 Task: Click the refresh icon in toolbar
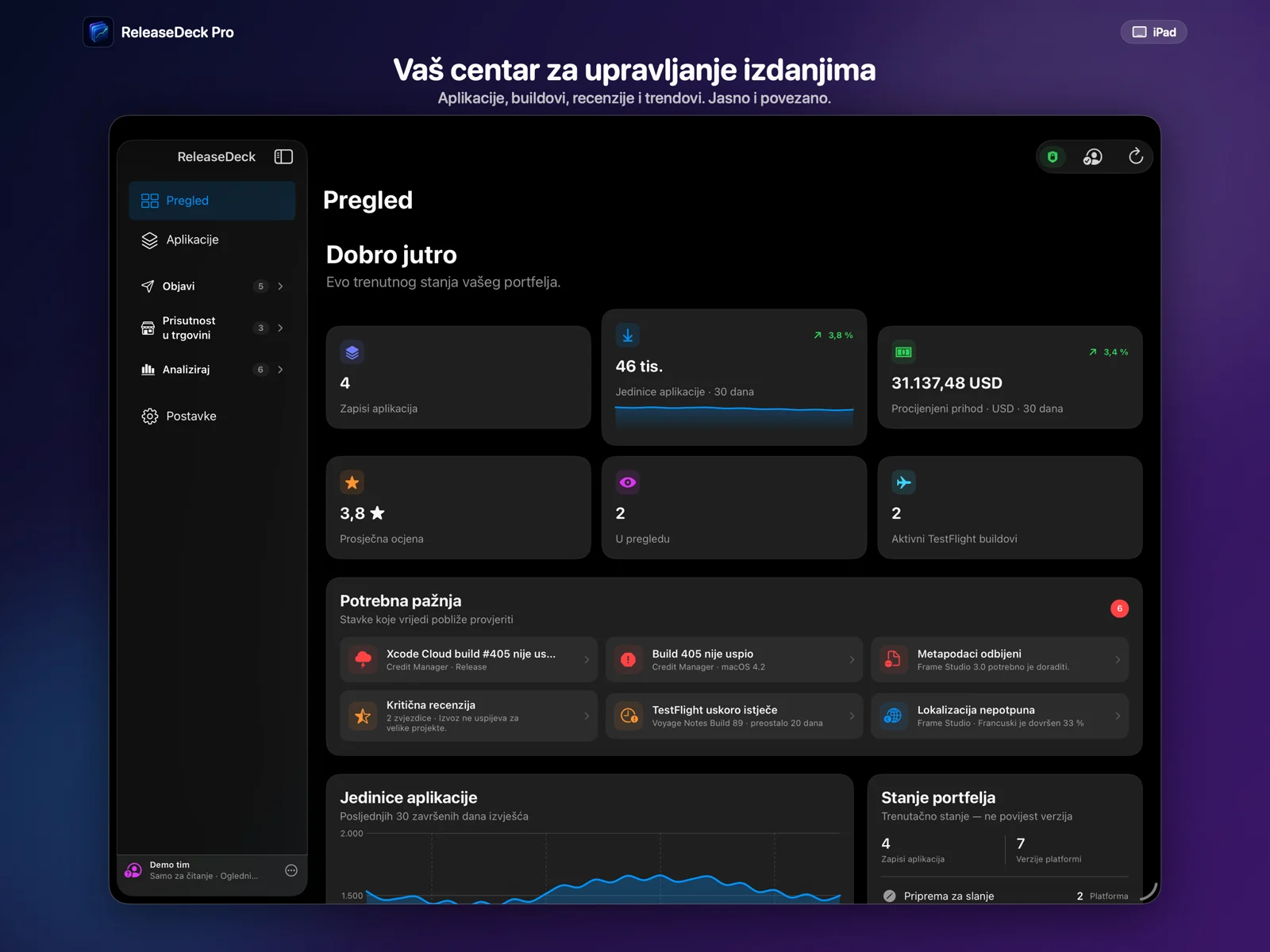(1136, 156)
